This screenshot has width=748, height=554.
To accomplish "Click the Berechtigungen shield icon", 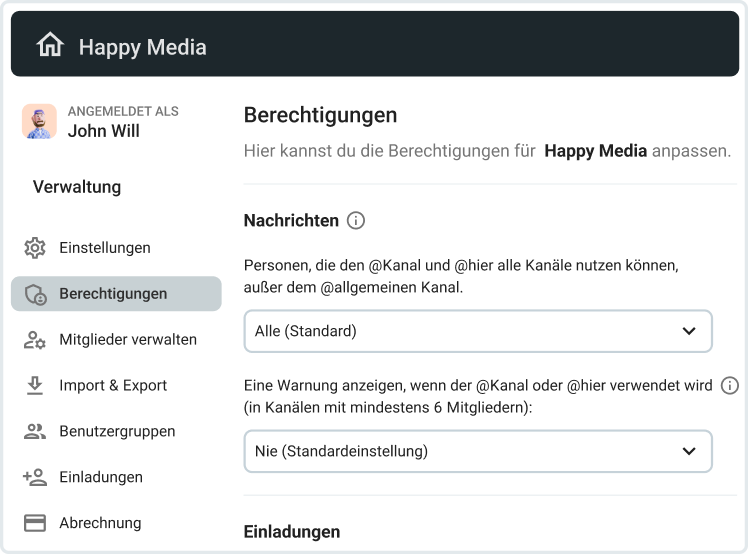I will pyautogui.click(x=35, y=294).
